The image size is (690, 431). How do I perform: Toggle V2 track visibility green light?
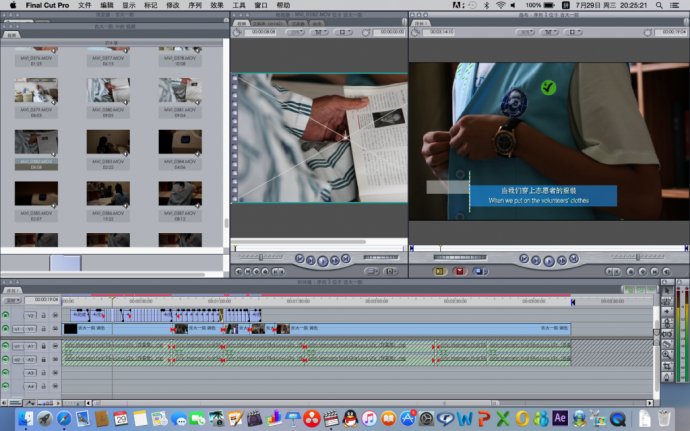[x=6, y=315]
